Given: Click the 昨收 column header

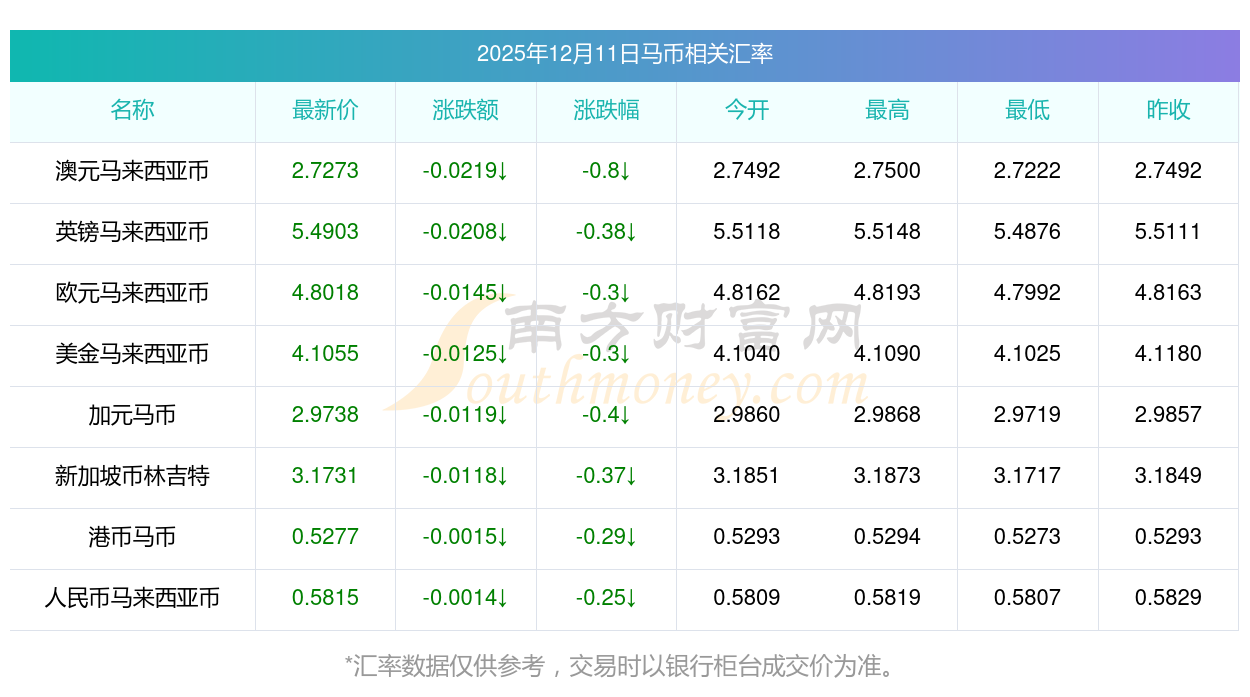Looking at the screenshot, I should 1168,110.
